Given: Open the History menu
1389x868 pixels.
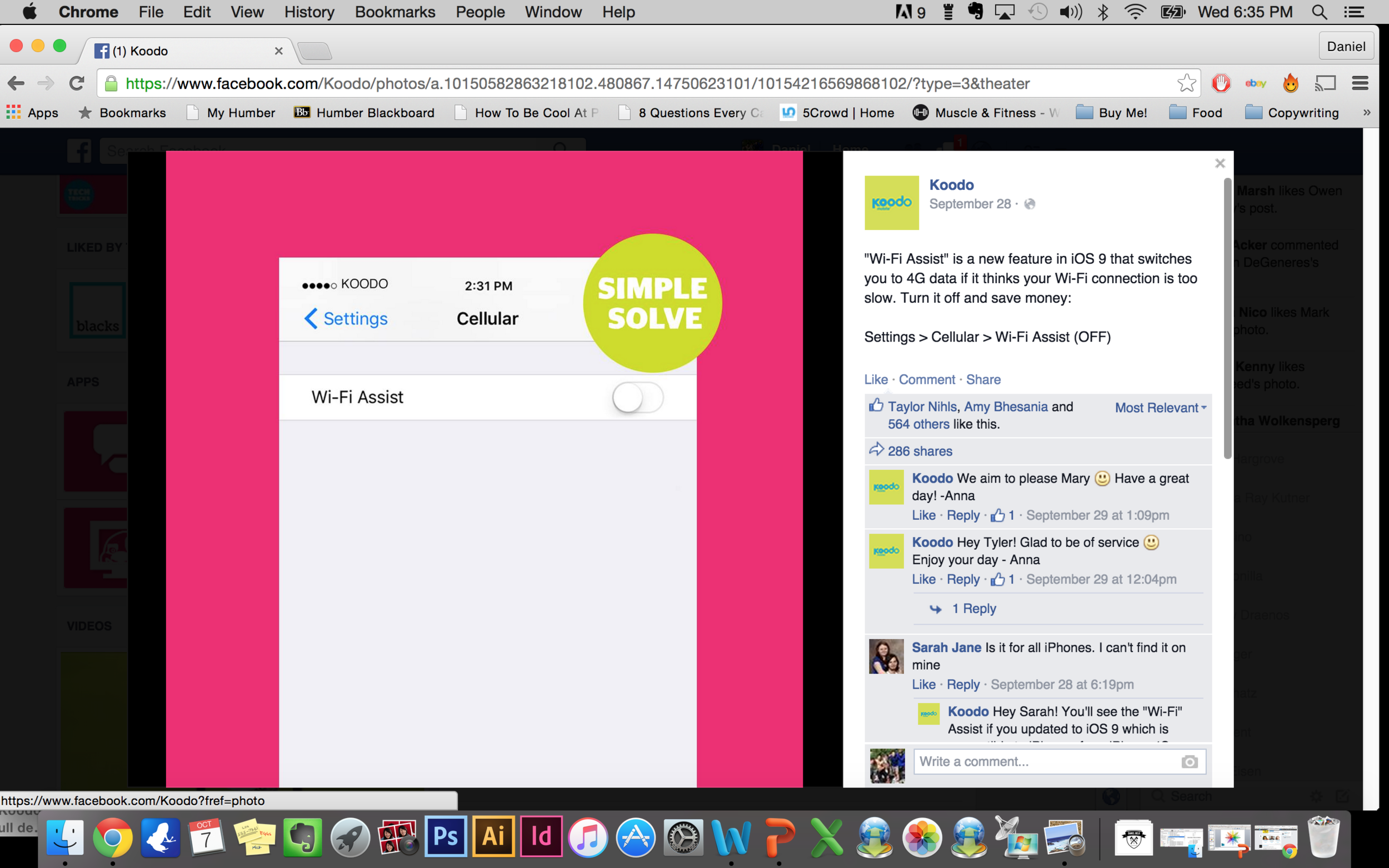Looking at the screenshot, I should coord(309,12).
